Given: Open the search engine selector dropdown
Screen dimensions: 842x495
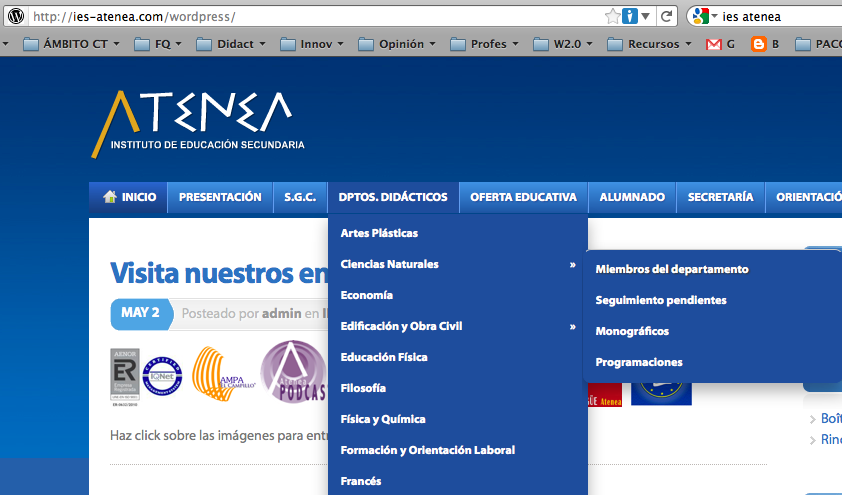Looking at the screenshot, I should [703, 16].
